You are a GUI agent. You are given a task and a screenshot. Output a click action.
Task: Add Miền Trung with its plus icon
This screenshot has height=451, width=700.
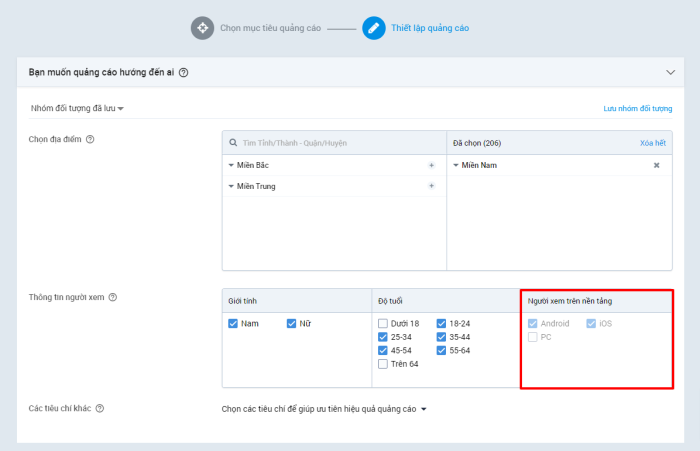[x=431, y=186]
